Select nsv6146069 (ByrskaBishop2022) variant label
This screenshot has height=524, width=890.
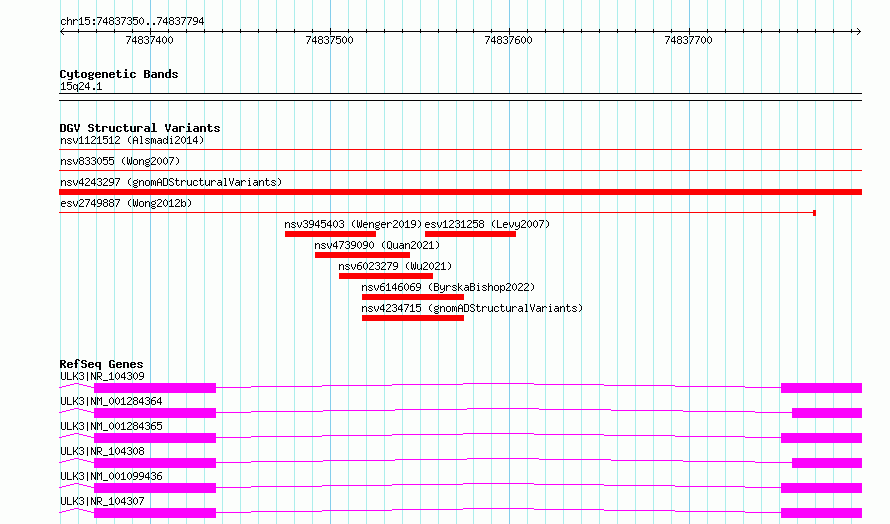click(x=448, y=287)
